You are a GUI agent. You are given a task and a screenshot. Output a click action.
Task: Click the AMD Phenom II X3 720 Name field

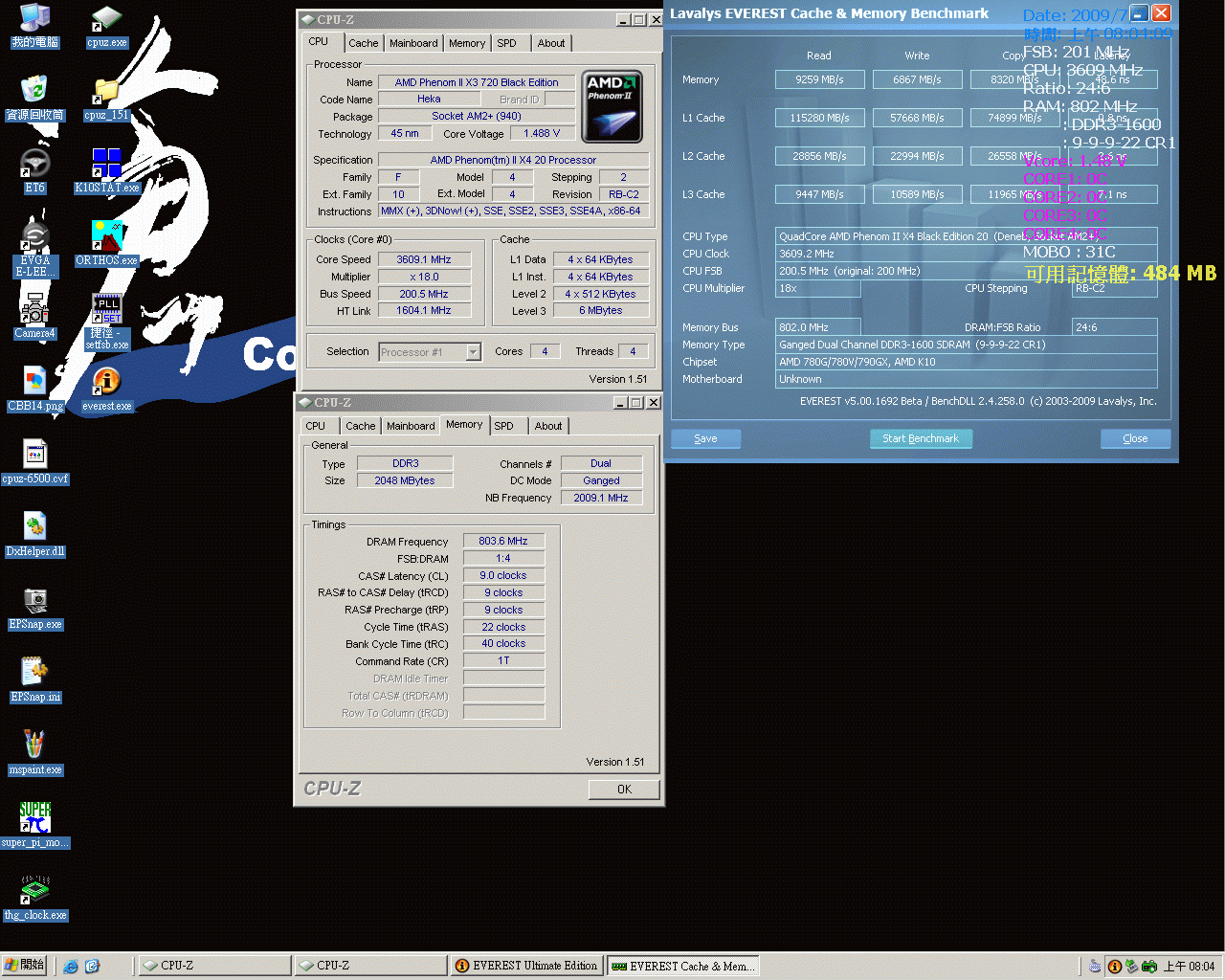tap(477, 82)
